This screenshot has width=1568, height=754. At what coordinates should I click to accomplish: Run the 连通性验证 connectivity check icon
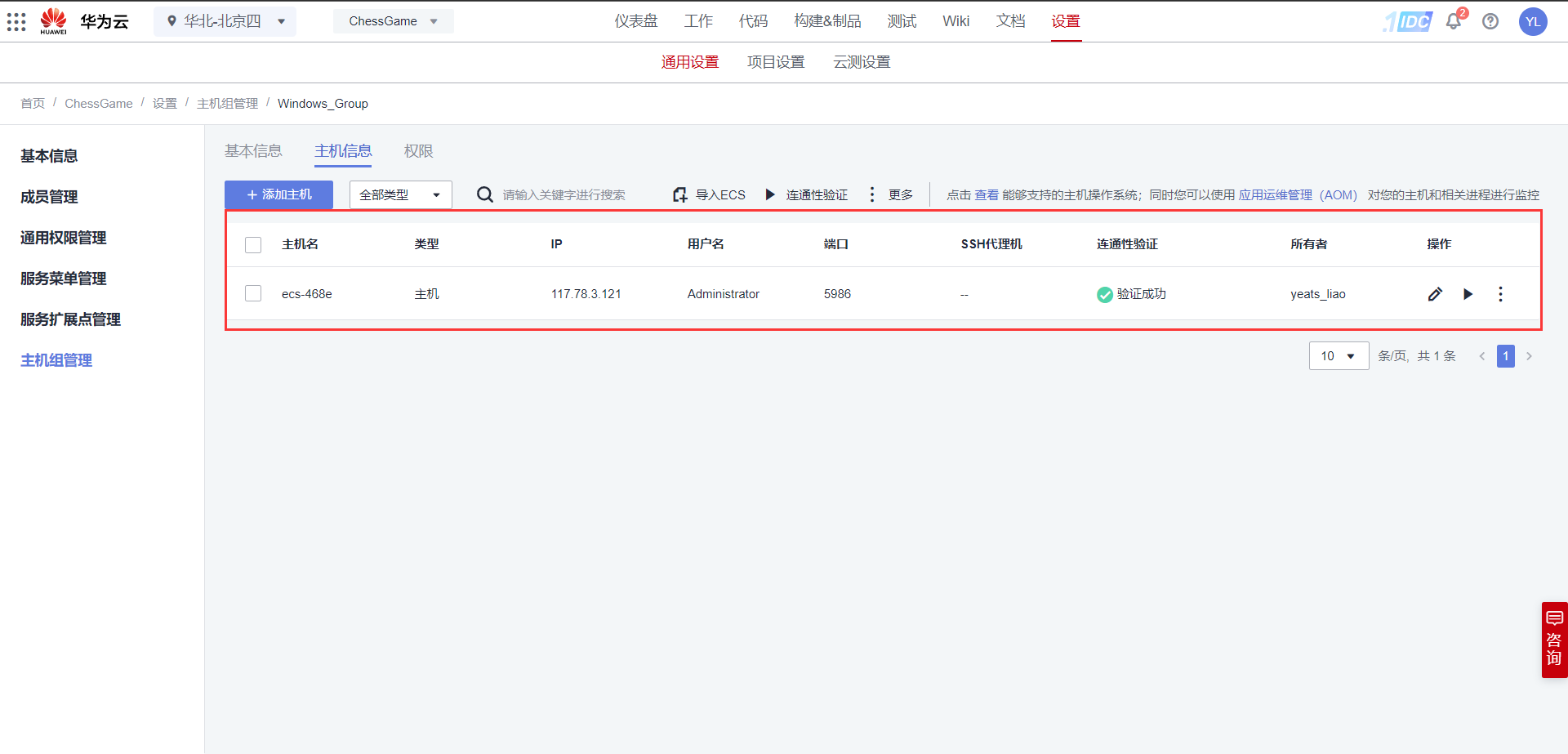(770, 194)
